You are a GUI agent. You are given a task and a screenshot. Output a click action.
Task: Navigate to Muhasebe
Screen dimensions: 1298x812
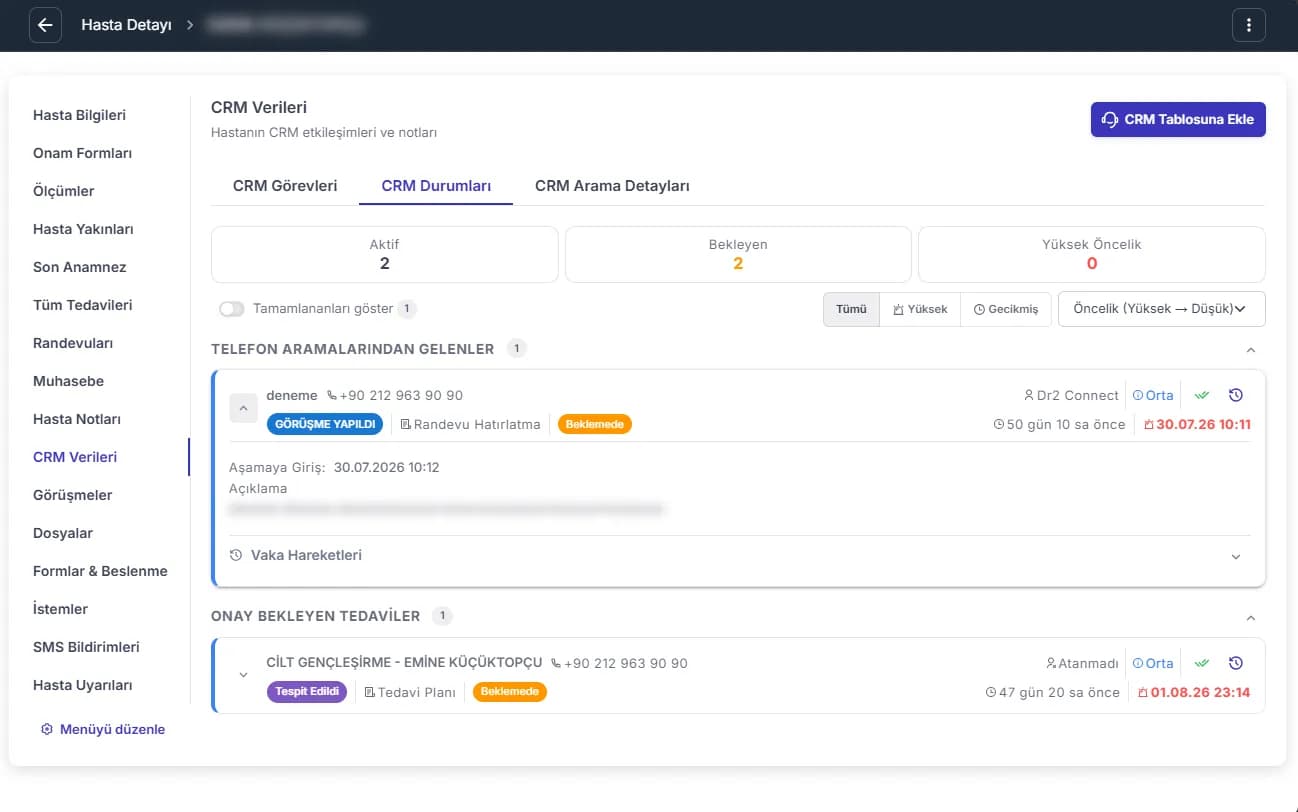pyautogui.click(x=69, y=381)
